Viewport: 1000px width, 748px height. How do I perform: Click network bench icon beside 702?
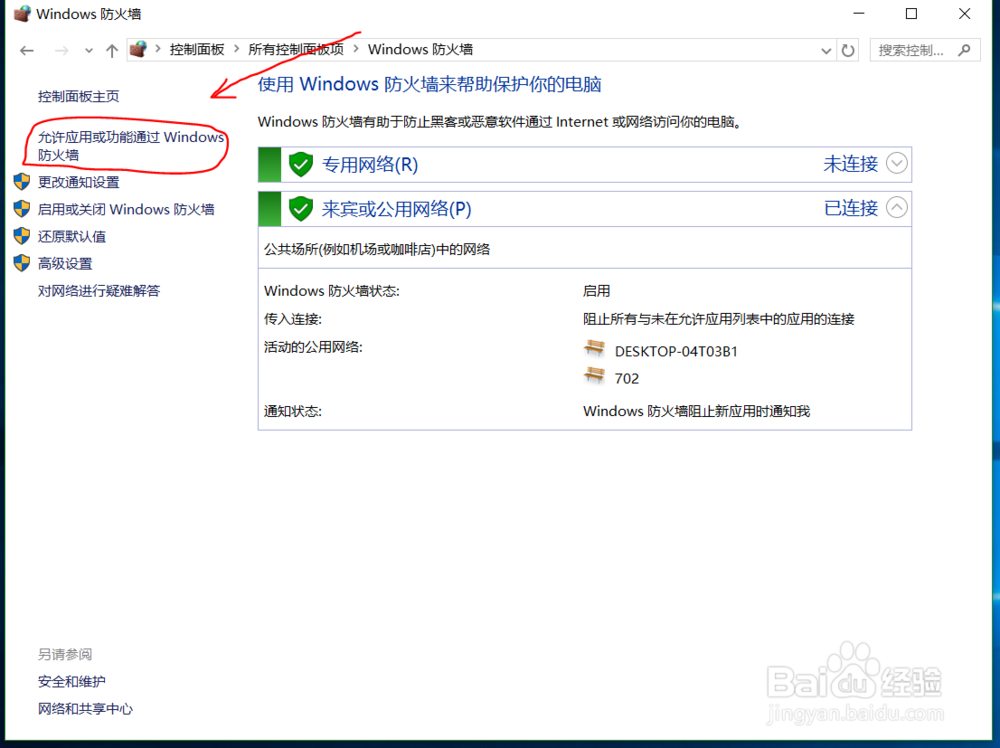594,376
